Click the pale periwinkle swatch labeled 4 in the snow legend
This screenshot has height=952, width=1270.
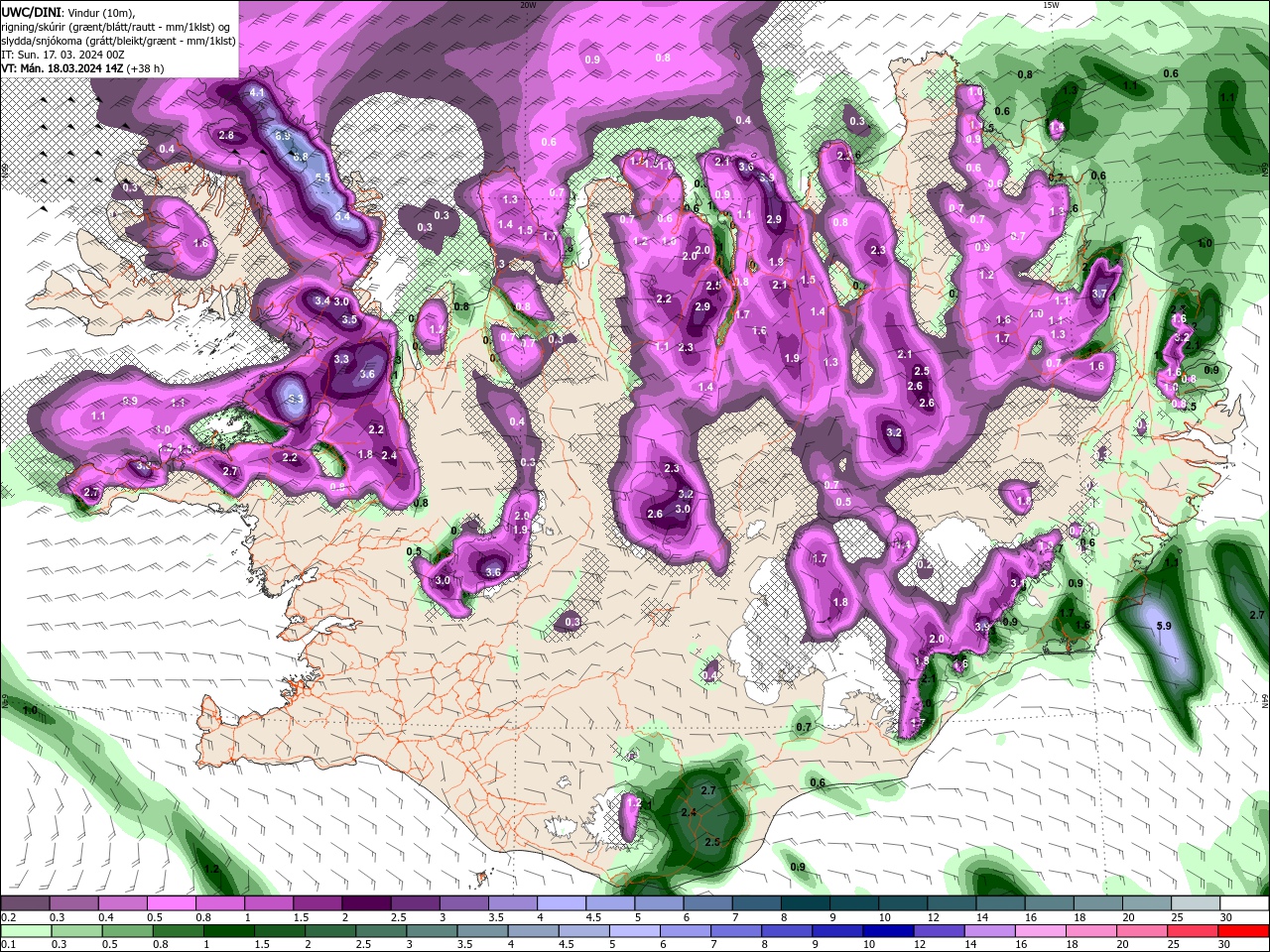[x=561, y=903]
